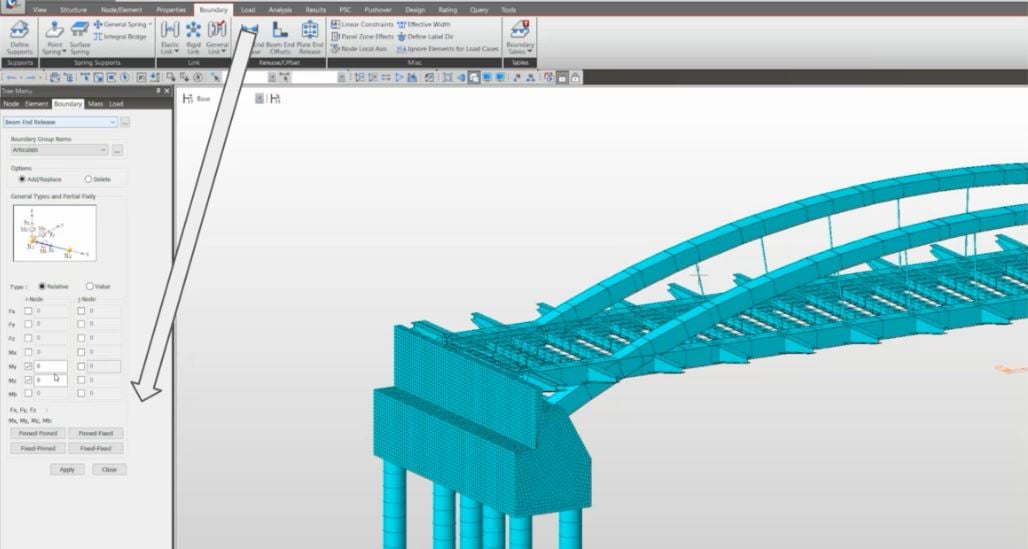The image size is (1028, 549).
Task: Open the stage dropdown beside Base
Action: 259,98
